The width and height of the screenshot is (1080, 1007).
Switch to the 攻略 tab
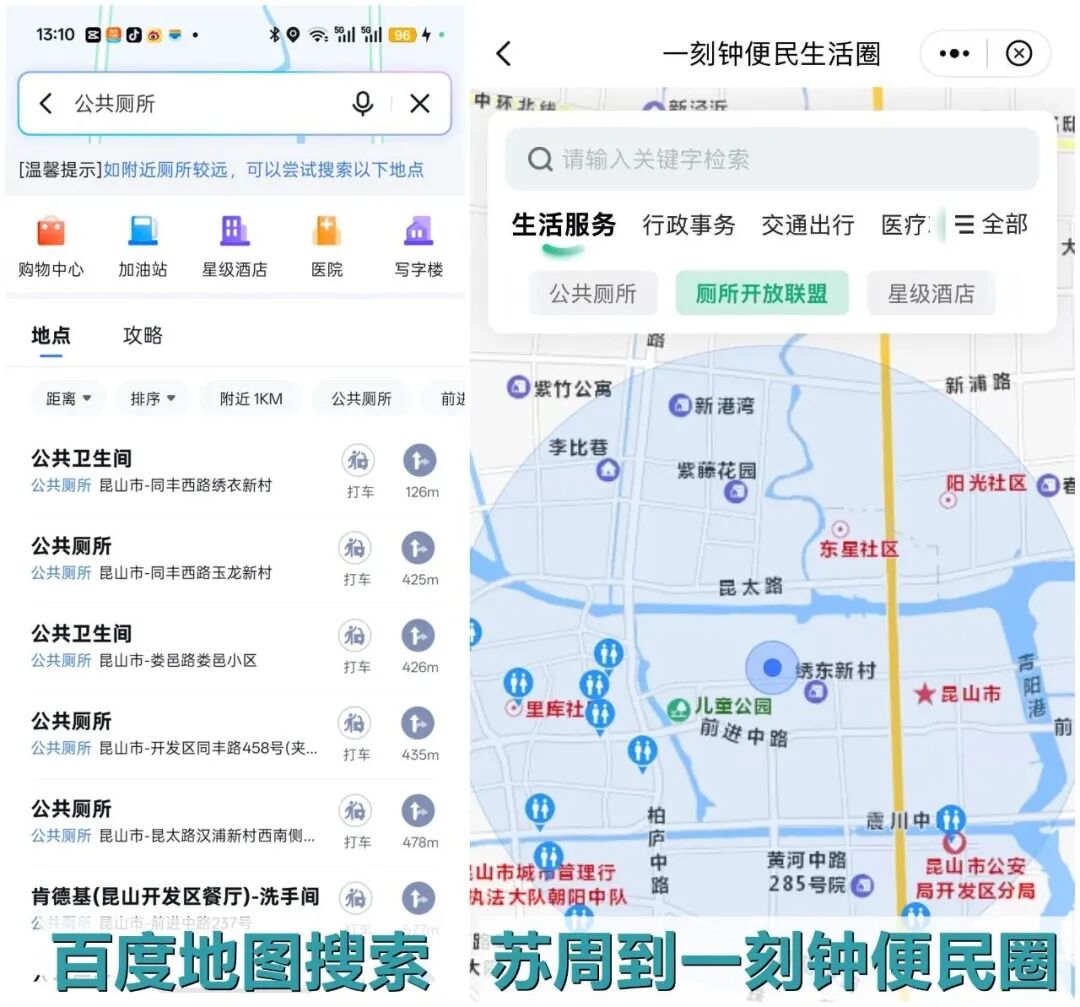coord(143,336)
